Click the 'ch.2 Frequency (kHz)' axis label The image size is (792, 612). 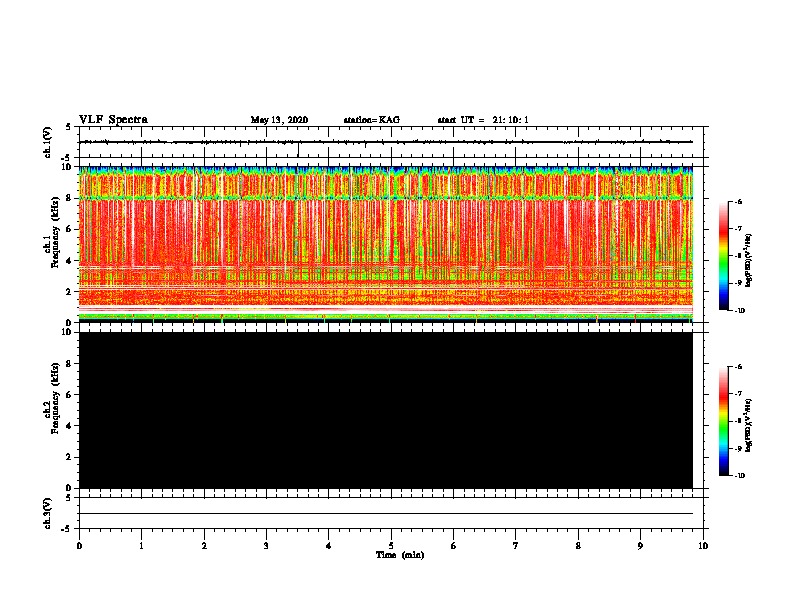click(x=53, y=398)
